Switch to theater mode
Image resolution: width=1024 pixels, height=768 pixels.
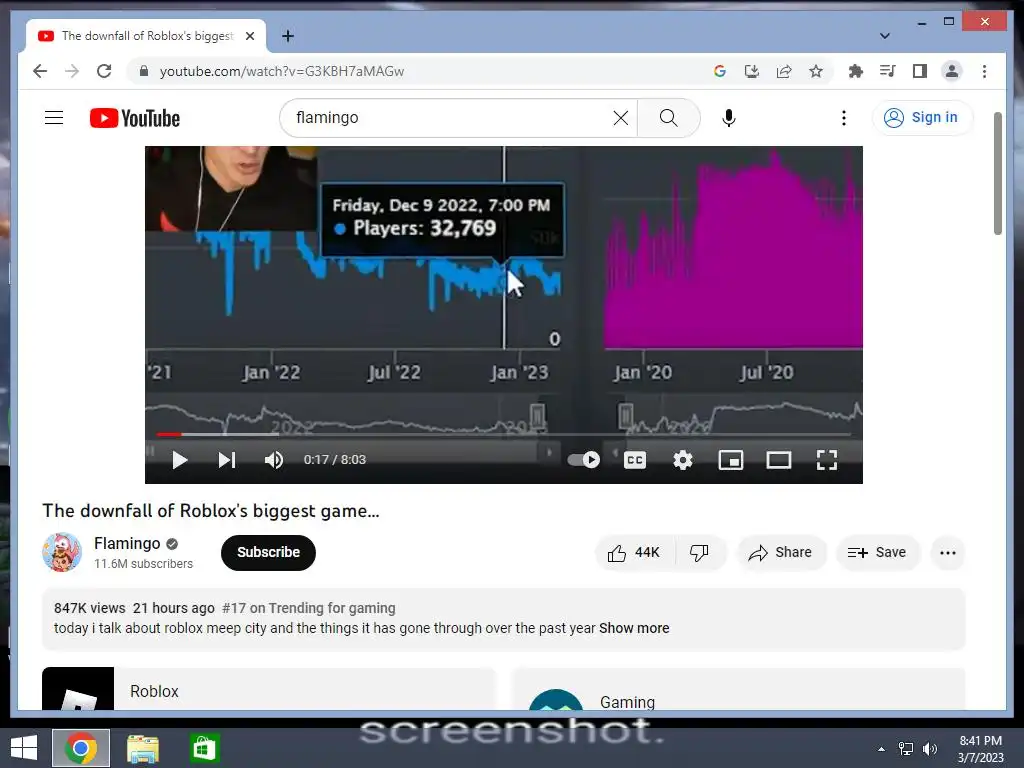[778, 460]
